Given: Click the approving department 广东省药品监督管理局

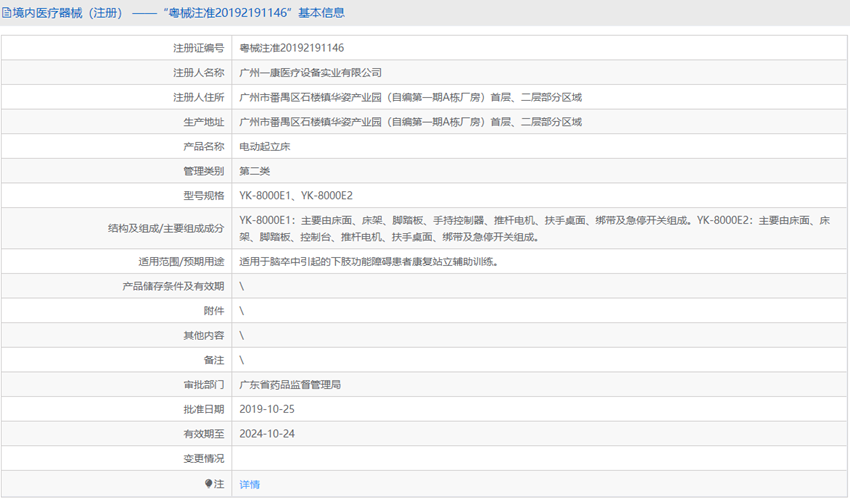Looking at the screenshot, I should coord(290,384).
